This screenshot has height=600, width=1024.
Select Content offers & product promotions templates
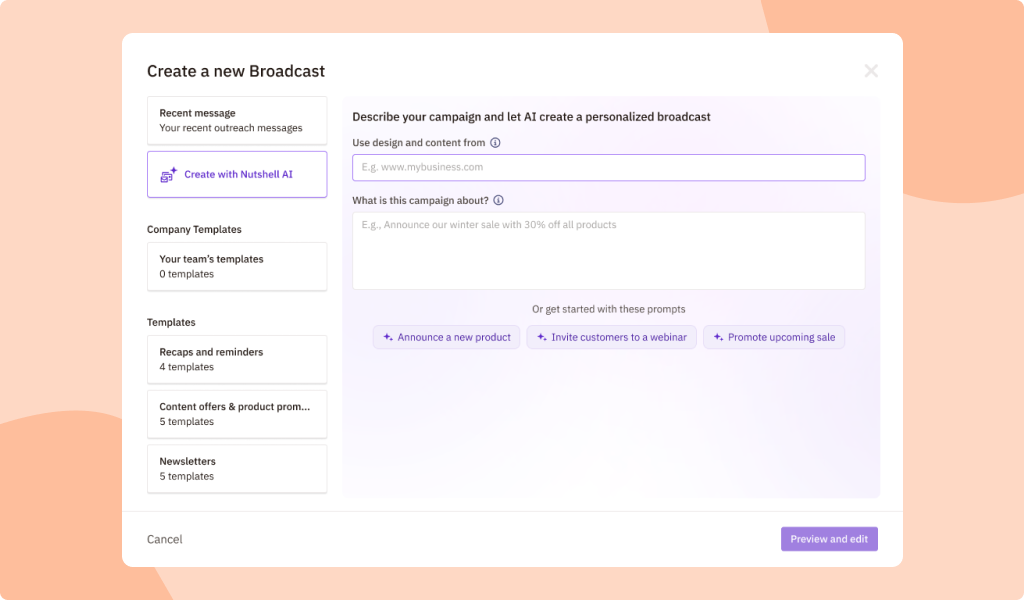click(237, 414)
